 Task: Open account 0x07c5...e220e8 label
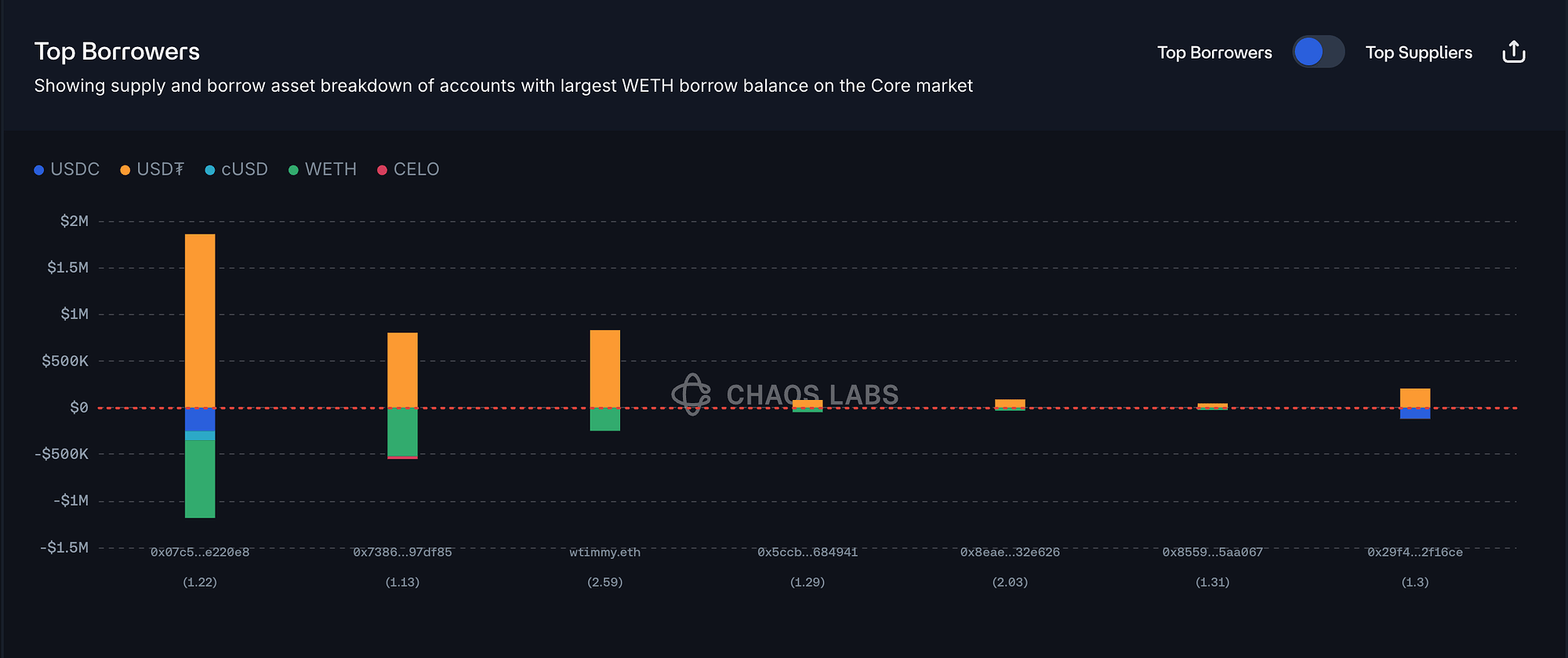coord(200,552)
